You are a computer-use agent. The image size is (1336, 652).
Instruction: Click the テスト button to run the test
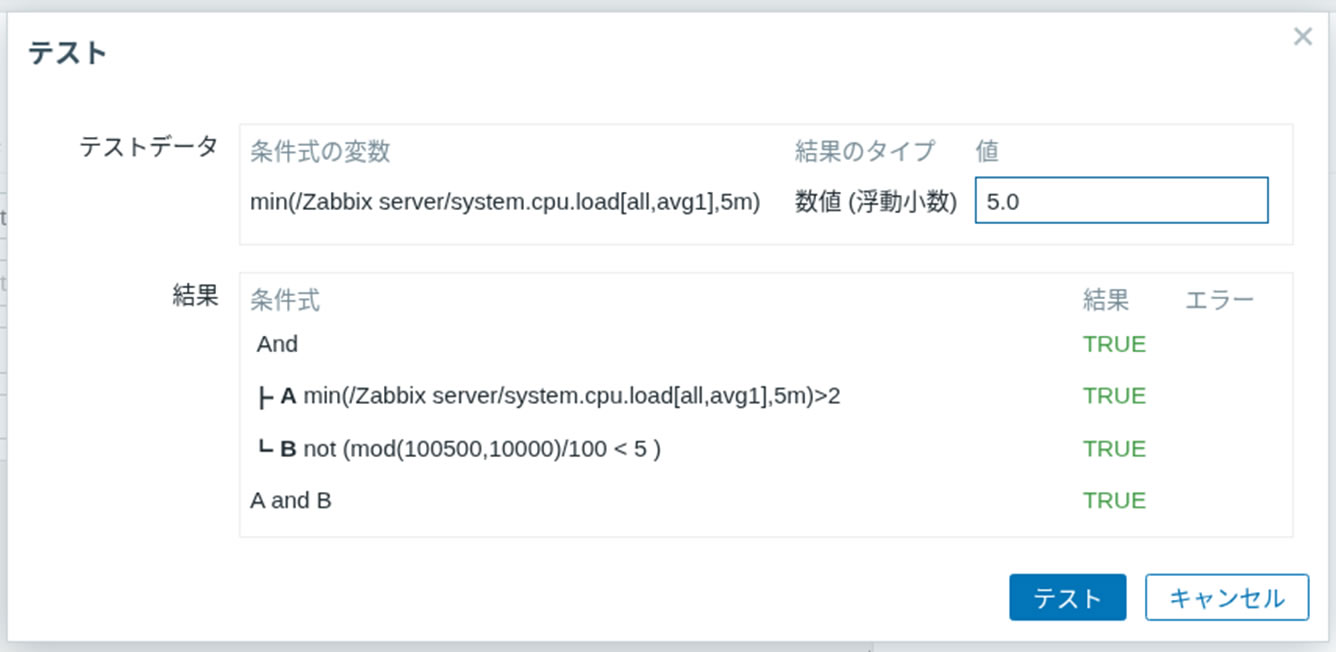tap(1067, 597)
